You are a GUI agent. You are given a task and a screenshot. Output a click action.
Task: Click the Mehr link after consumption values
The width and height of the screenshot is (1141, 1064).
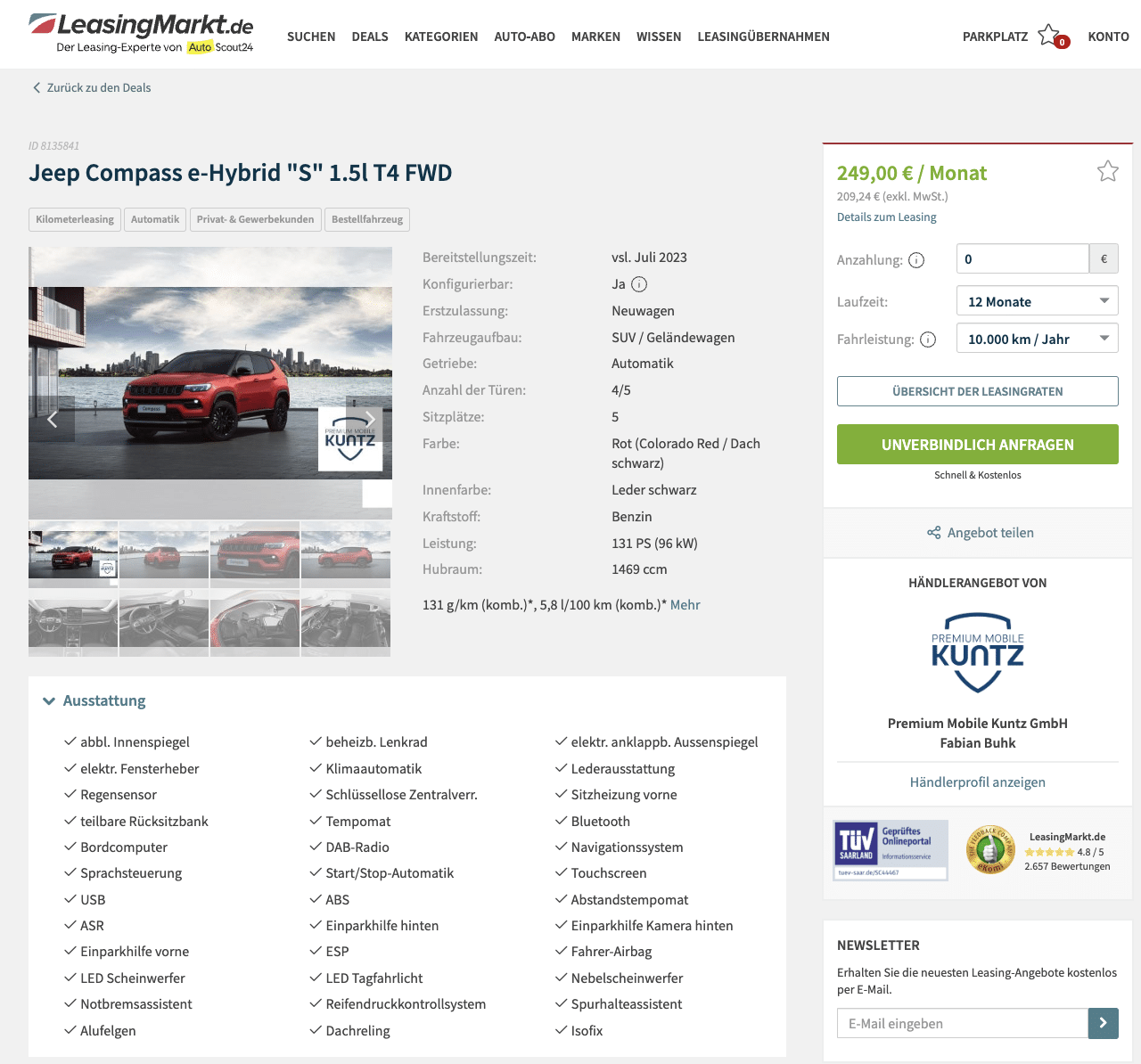pyautogui.click(x=685, y=605)
